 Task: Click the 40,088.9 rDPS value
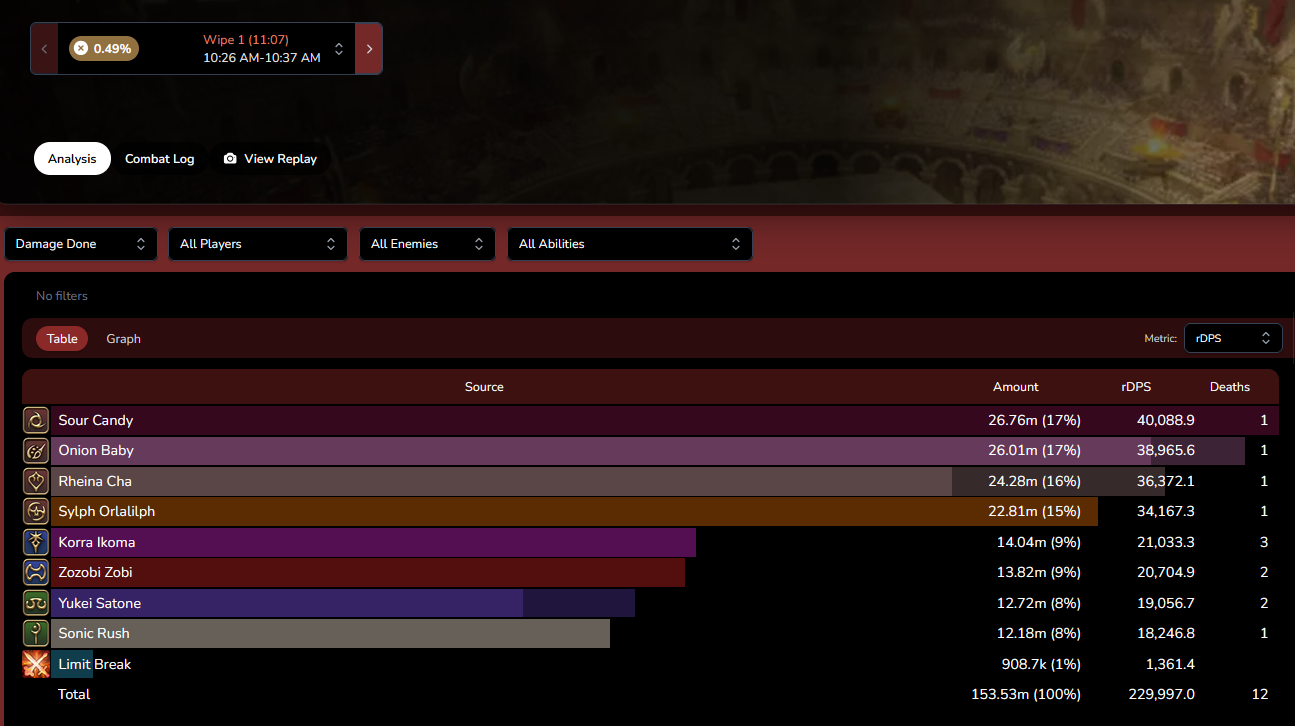[1165, 420]
